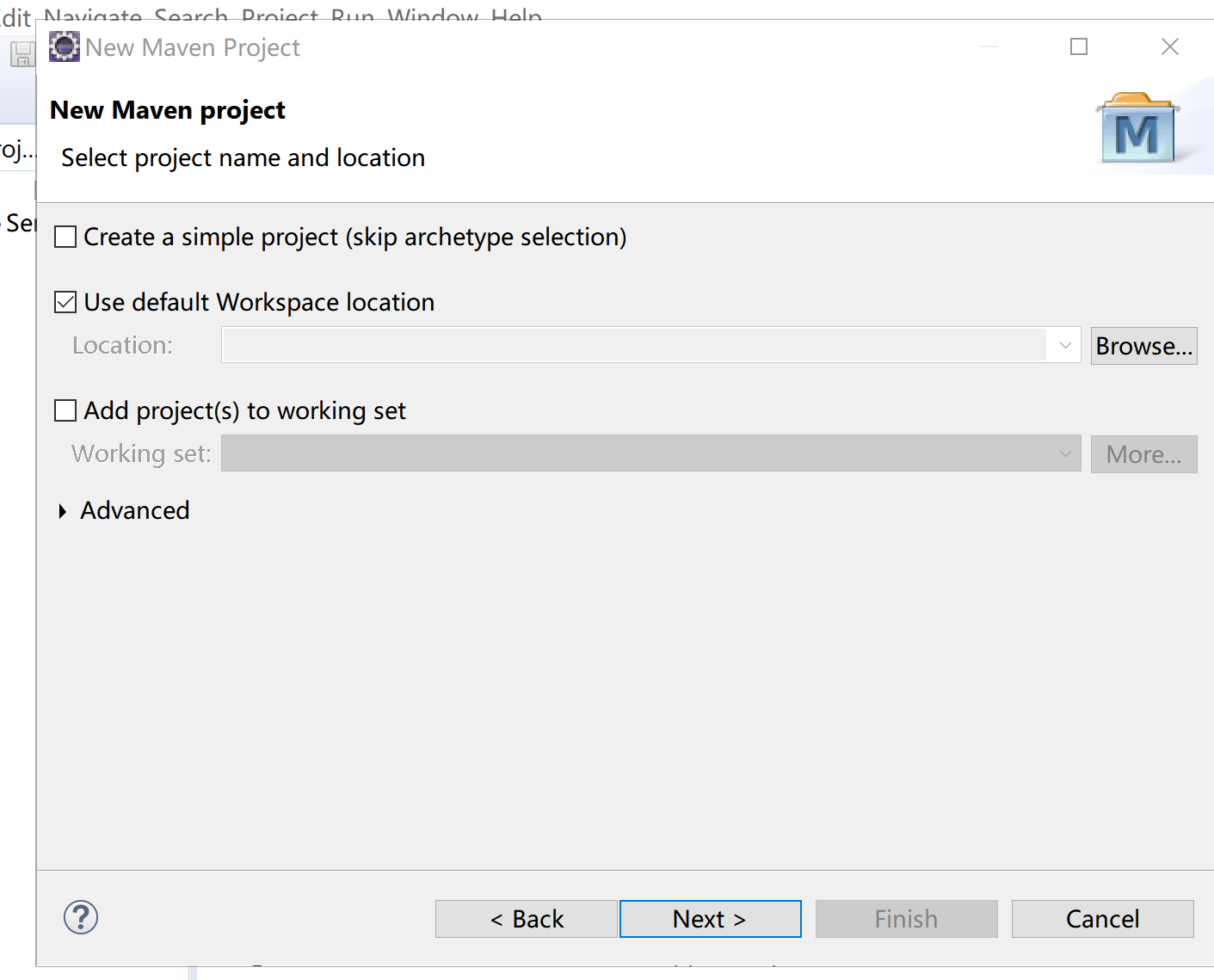The image size is (1214, 980).
Task: Click the save icon in Eclipse toolbar
Action: [22, 54]
